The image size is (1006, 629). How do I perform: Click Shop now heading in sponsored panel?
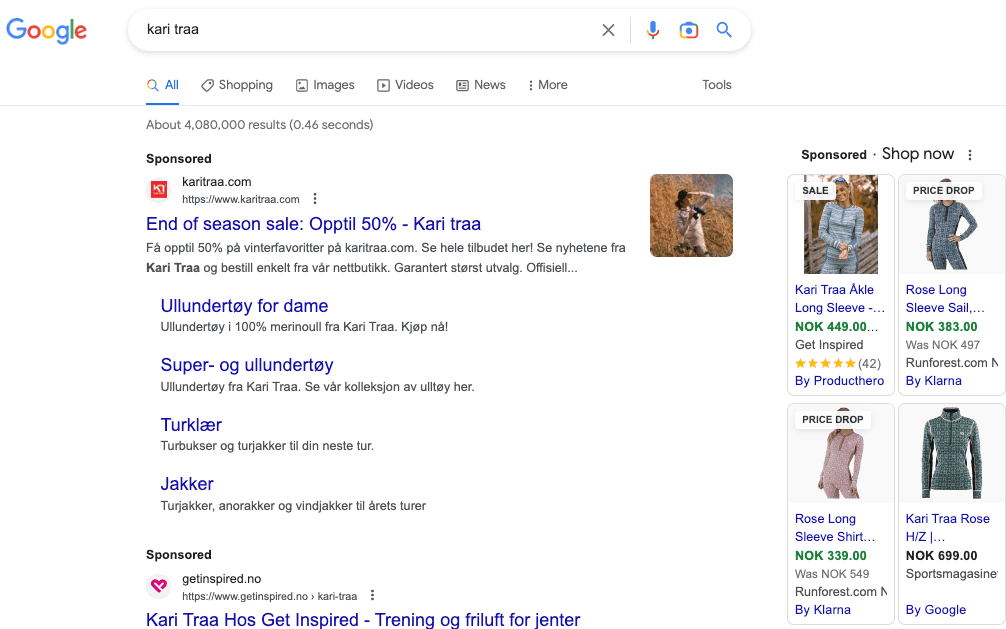coord(917,154)
